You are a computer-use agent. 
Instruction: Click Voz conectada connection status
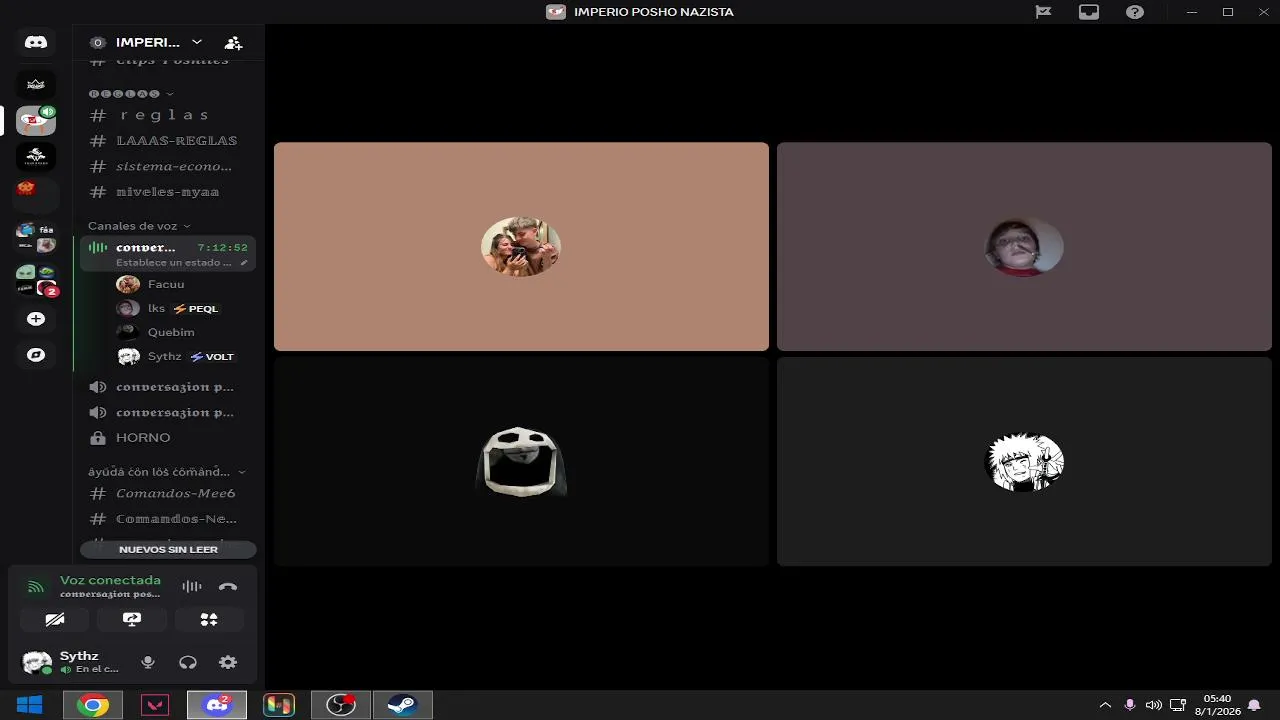tap(110, 580)
